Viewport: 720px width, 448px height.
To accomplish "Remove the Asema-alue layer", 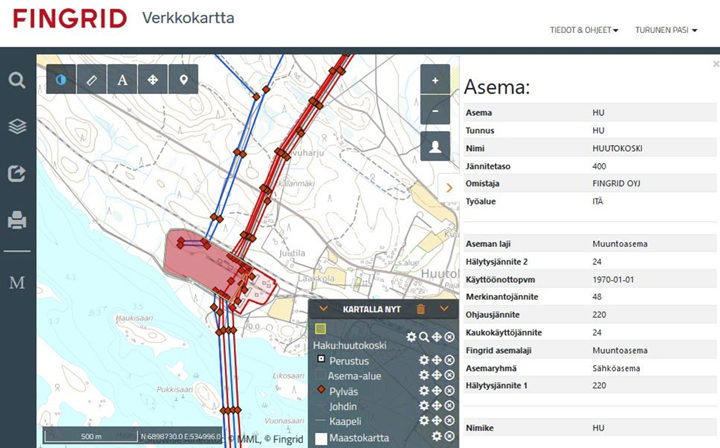I will click(x=450, y=375).
